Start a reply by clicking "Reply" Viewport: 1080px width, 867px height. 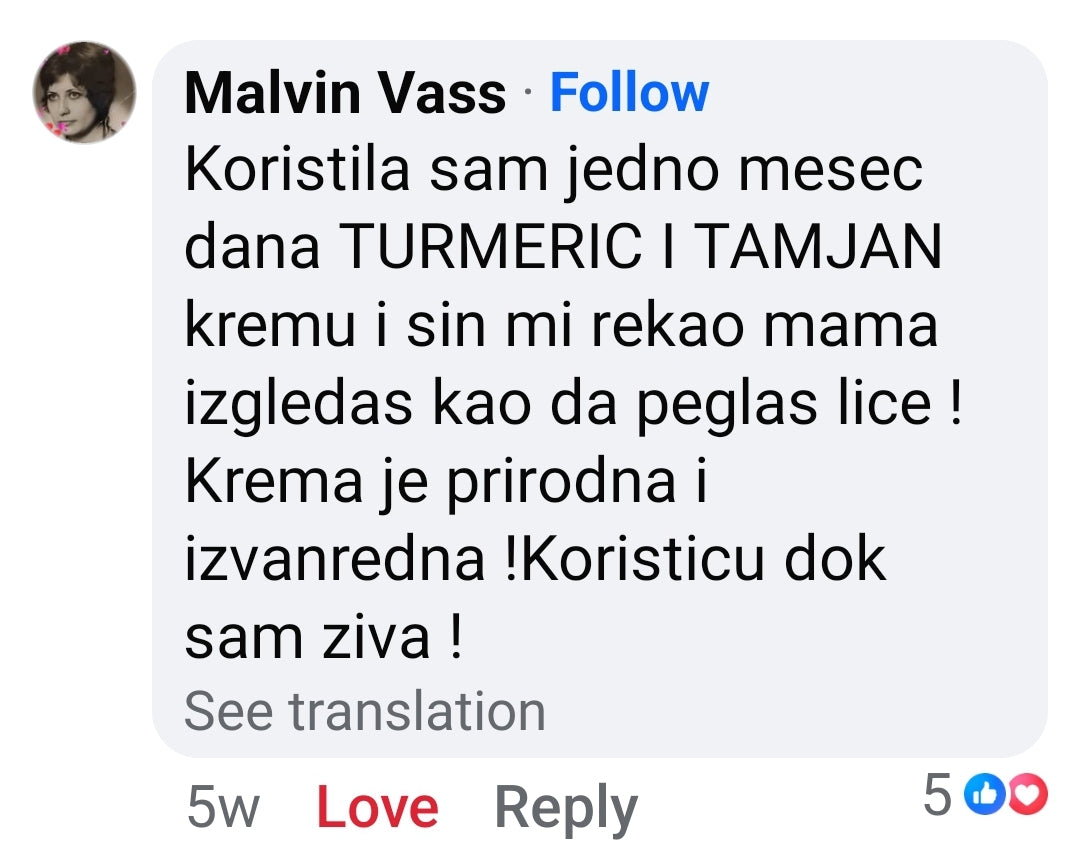tap(567, 805)
